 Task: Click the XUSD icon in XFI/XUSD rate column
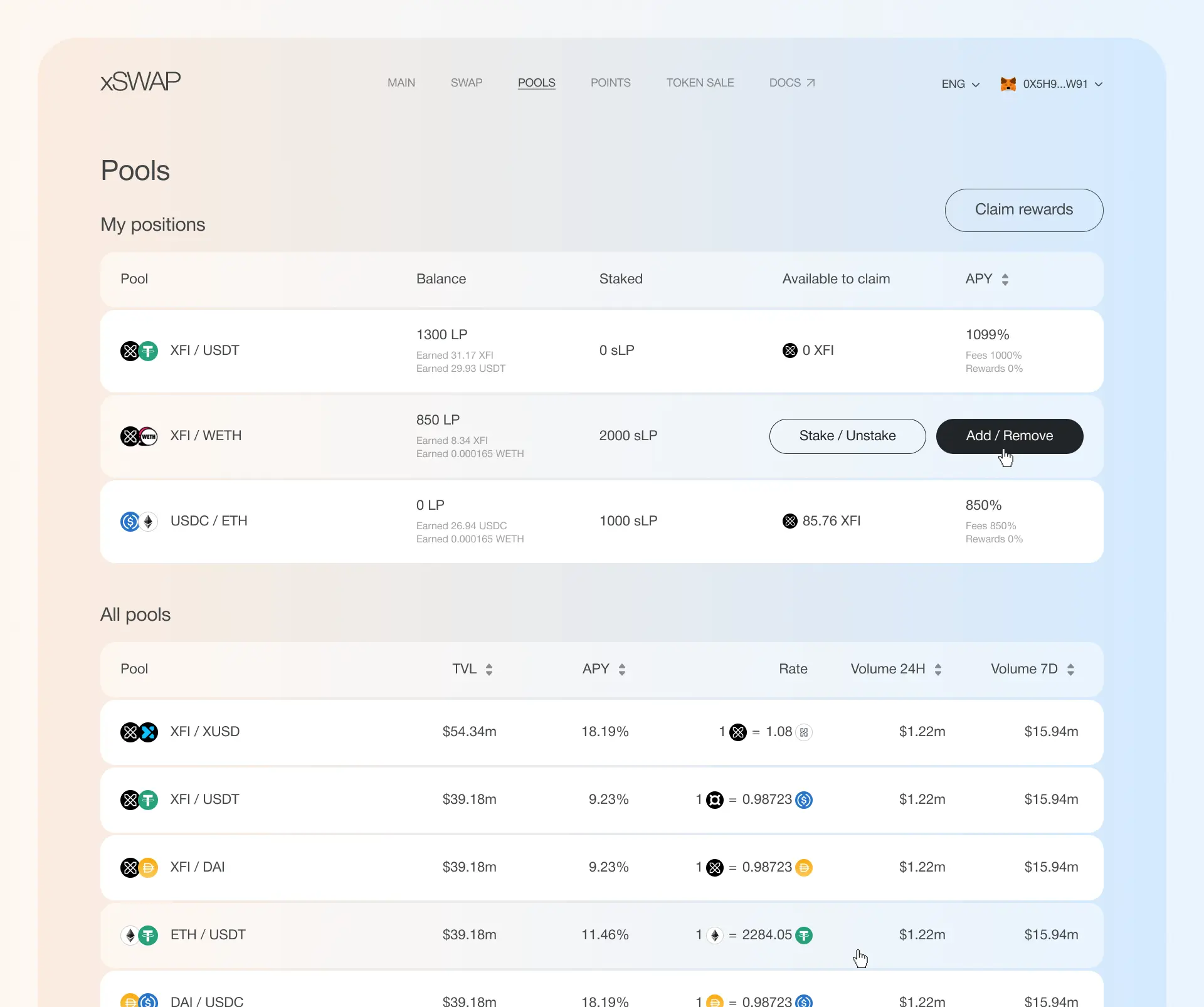tap(803, 732)
